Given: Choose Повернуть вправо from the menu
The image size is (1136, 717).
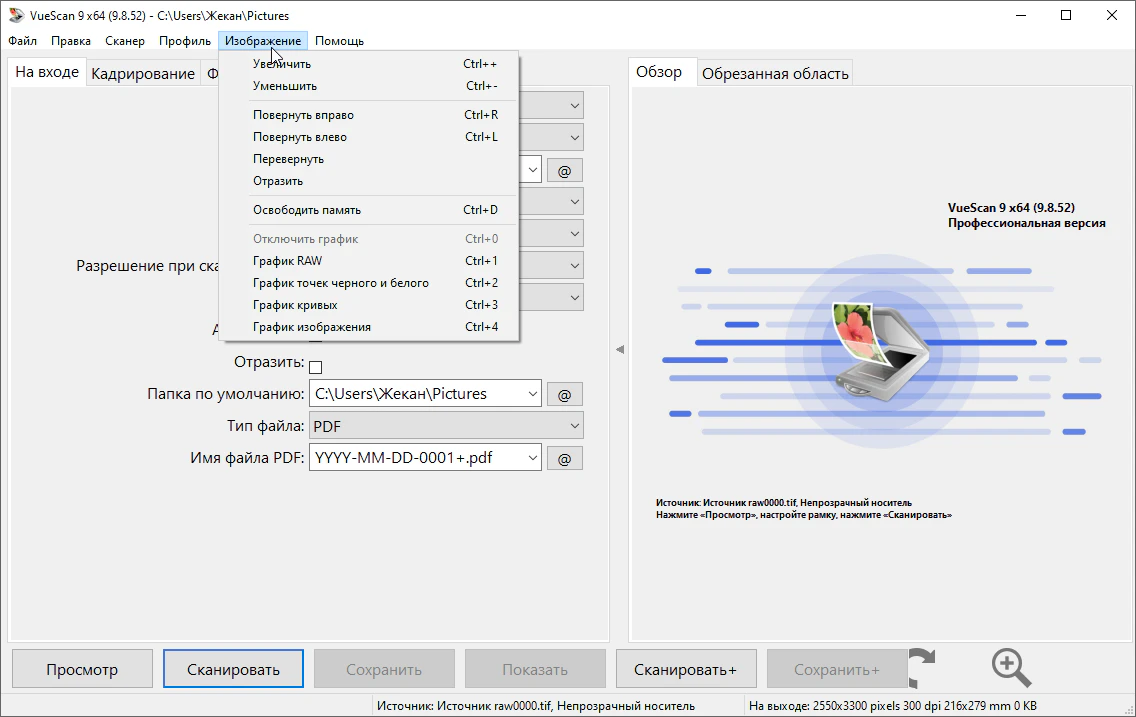Looking at the screenshot, I should [x=303, y=115].
